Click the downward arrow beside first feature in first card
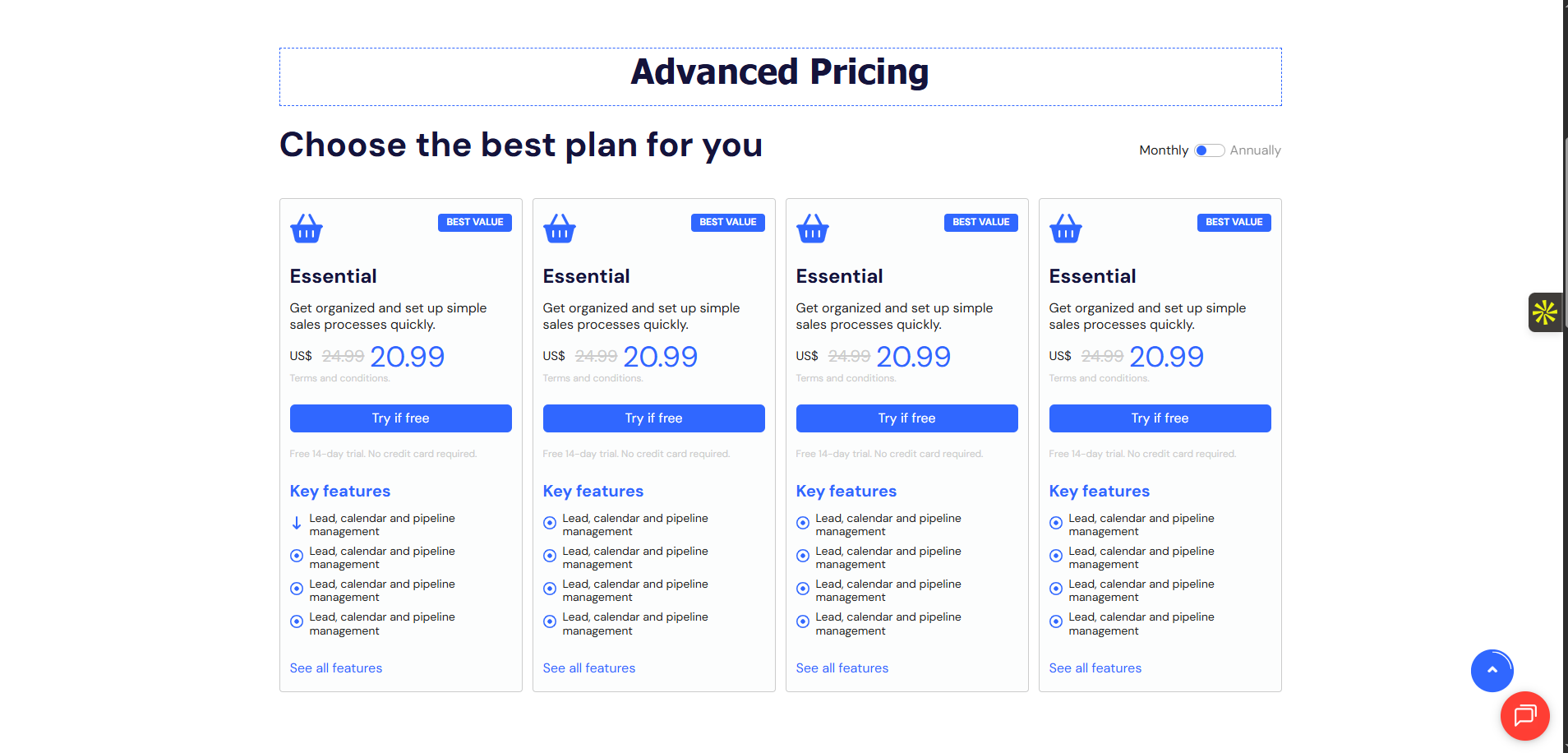1568x753 pixels. coord(297,523)
